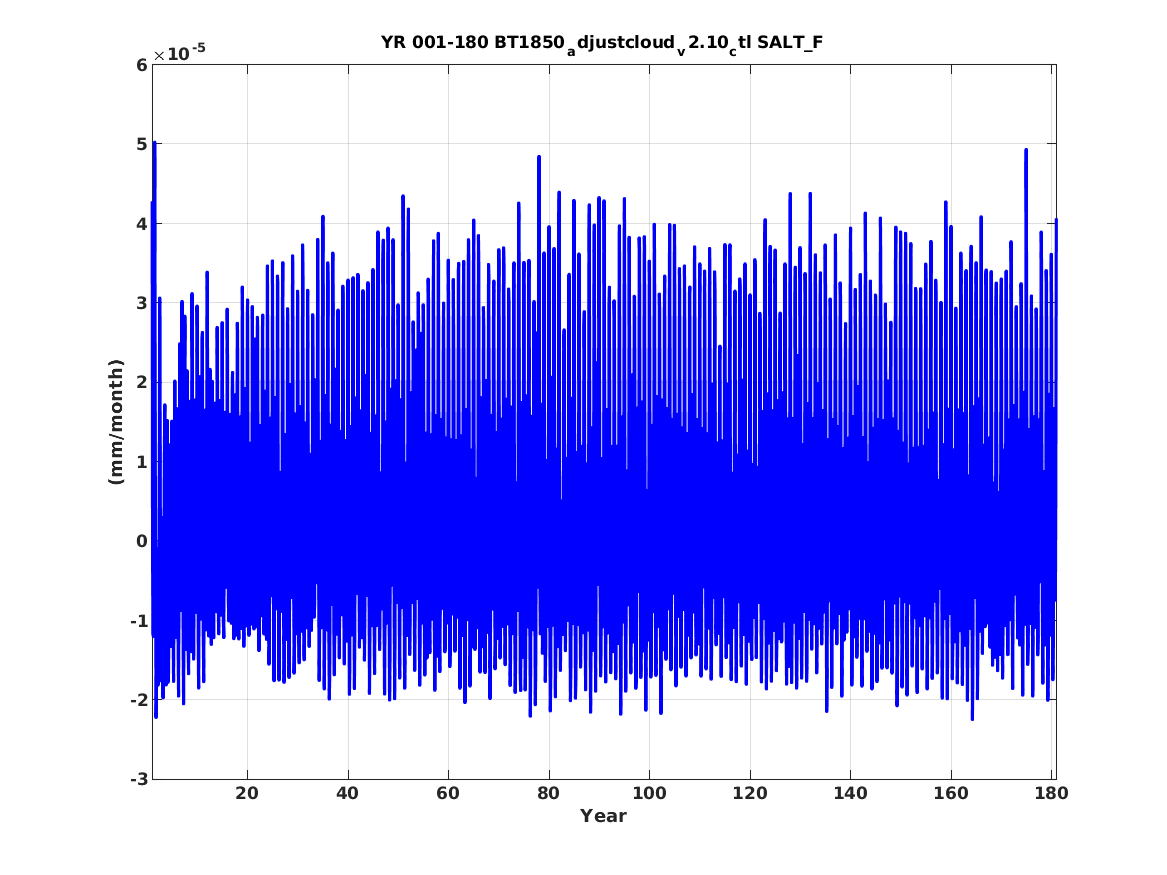The image size is (1167, 875).
Task: Click x-axis tick label 180
Action: pos(1051,793)
